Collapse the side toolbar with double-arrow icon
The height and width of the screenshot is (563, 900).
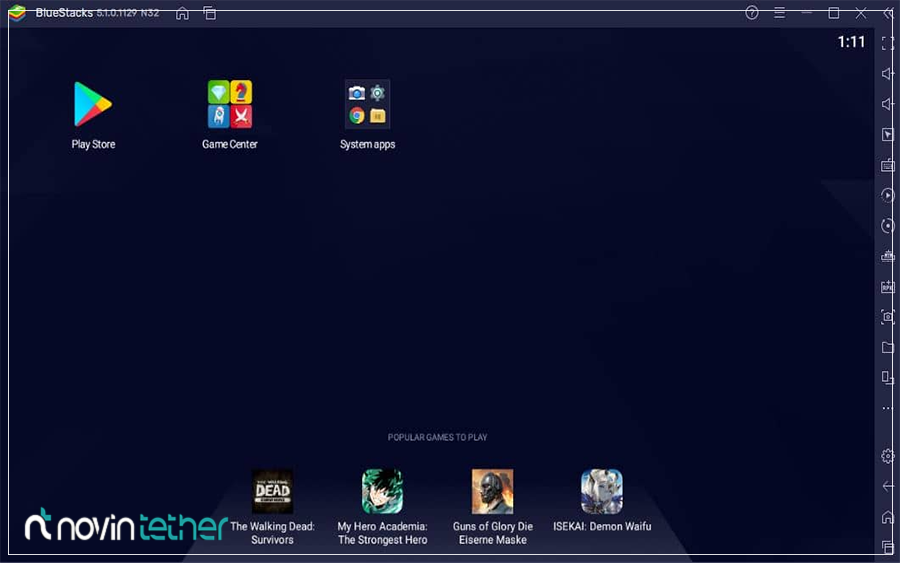coord(889,13)
